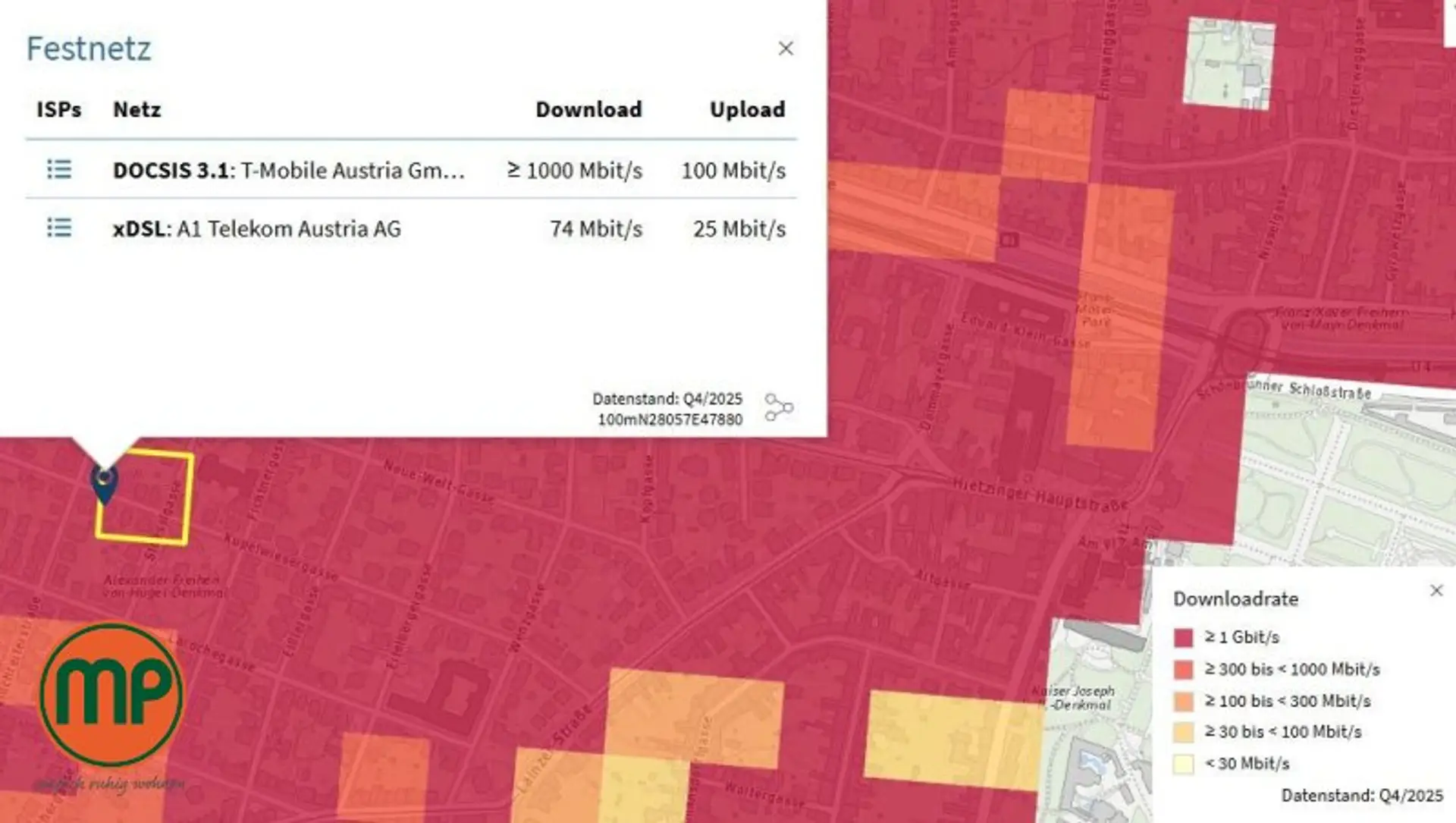Open ISP list for DOCSIS 3.1 row
The height and width of the screenshot is (823, 1456).
[x=59, y=169]
